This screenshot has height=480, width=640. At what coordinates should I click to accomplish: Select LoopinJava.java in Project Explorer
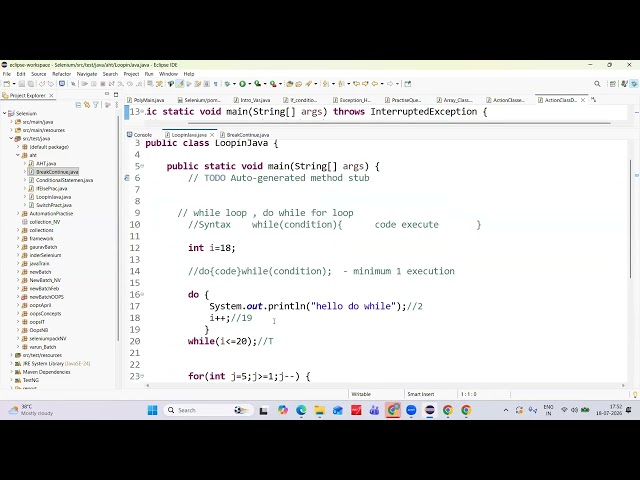53,197
